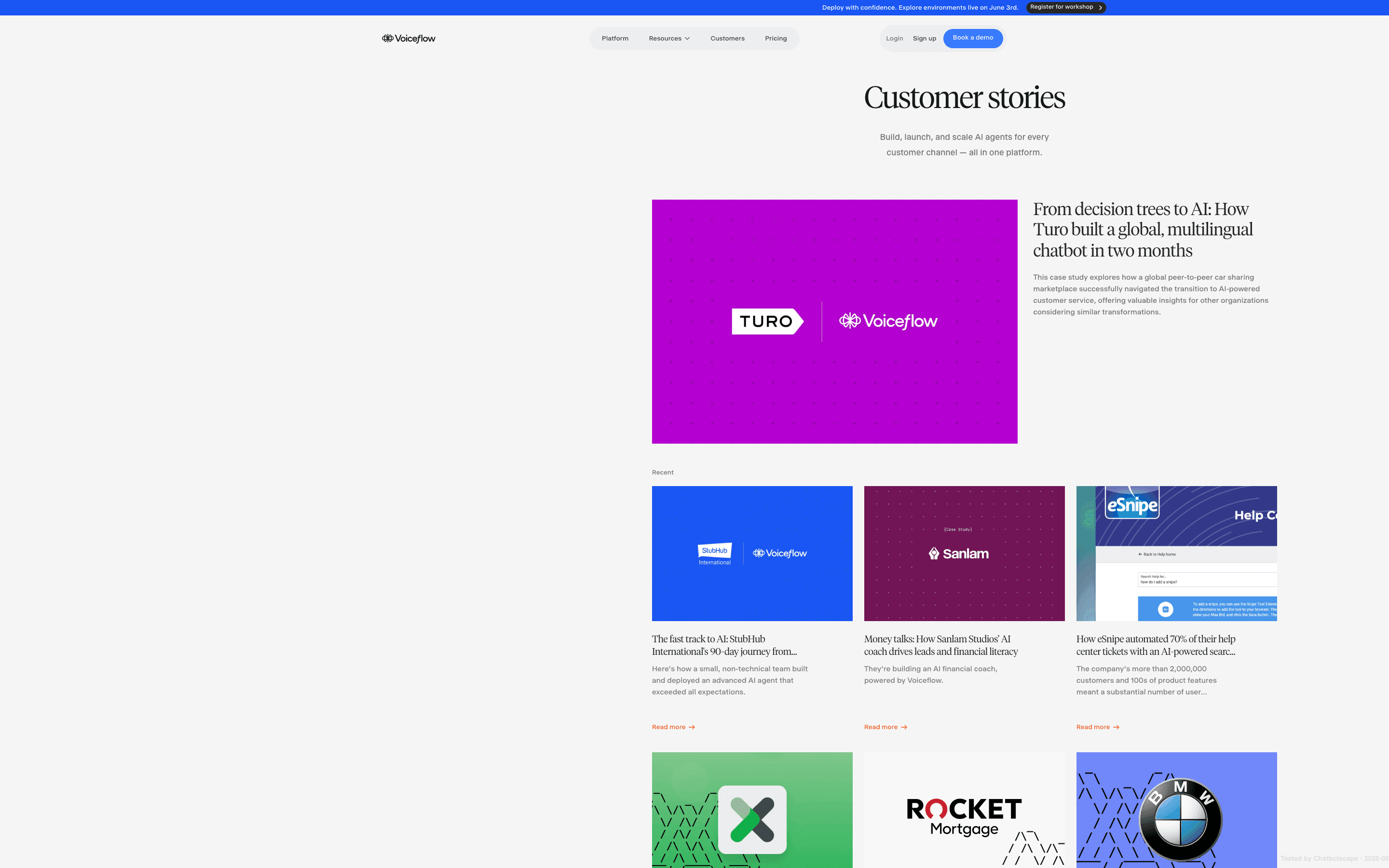Open the green X logo story thumbnail
The width and height of the screenshot is (1389, 868).
point(752,810)
